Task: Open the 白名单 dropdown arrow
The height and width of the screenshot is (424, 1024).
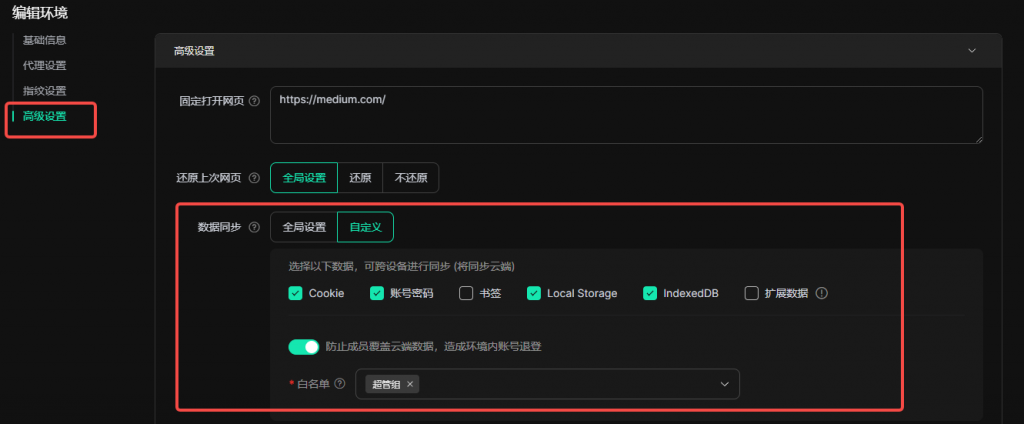Action: click(724, 384)
